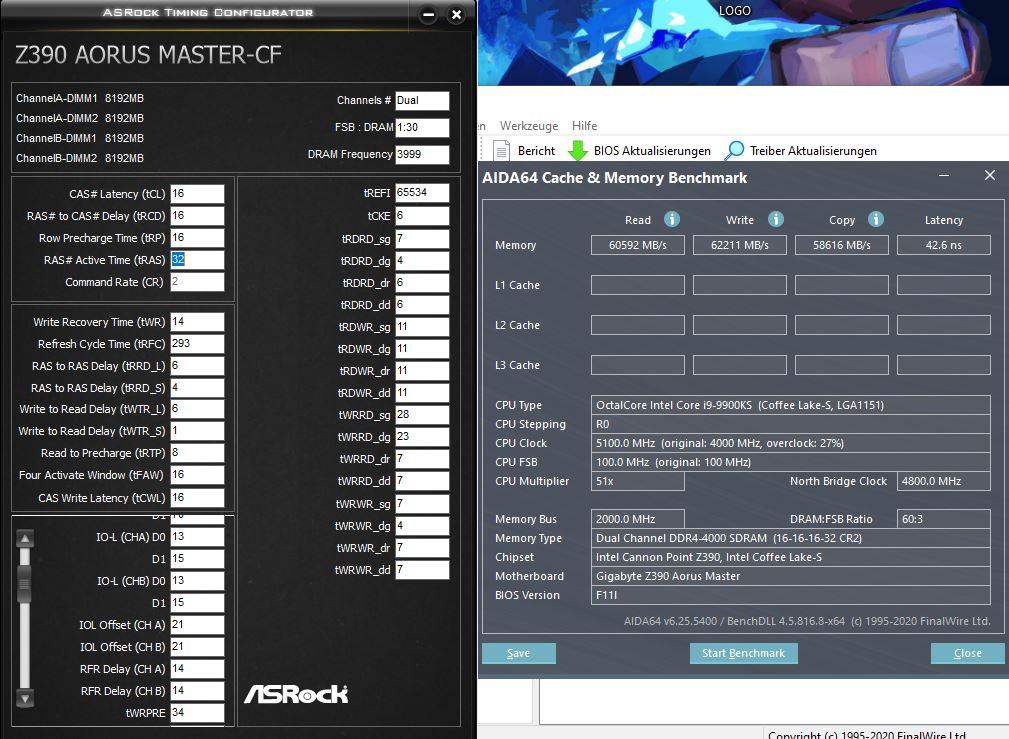This screenshot has width=1009, height=739.
Task: Click the tREFI value field
Action: coord(422,192)
